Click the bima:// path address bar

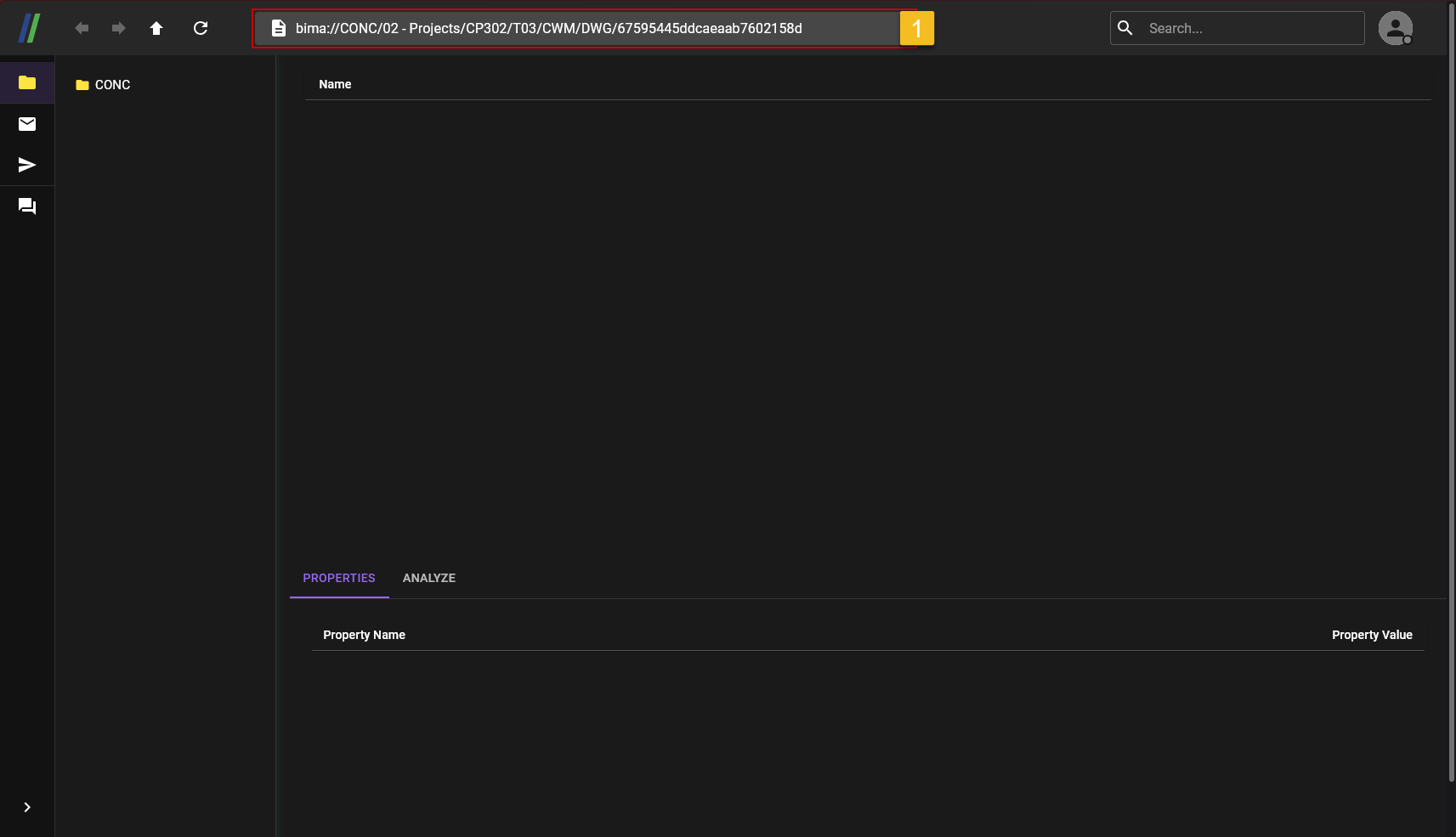click(578, 28)
